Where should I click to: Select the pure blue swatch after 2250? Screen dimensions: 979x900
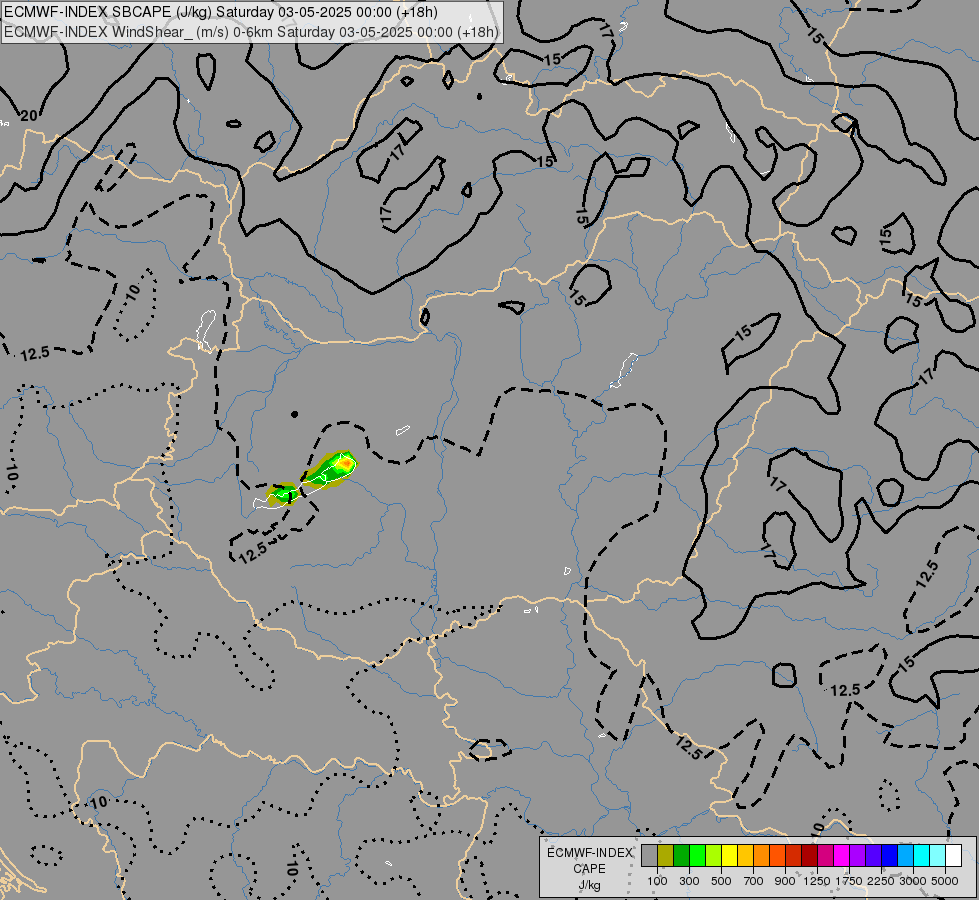(x=890, y=855)
